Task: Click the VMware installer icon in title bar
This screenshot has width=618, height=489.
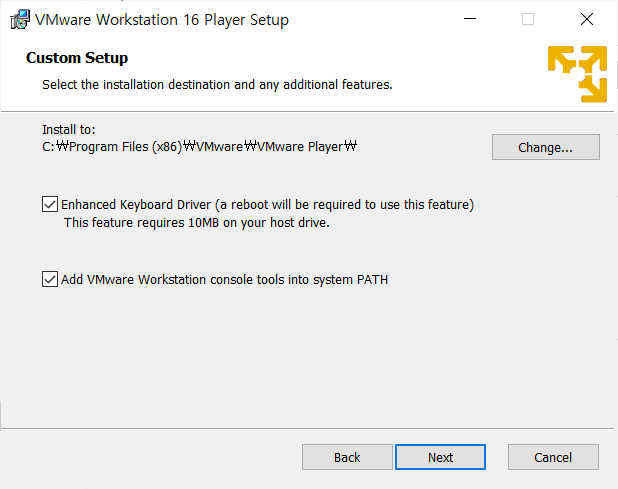Action: [20, 19]
